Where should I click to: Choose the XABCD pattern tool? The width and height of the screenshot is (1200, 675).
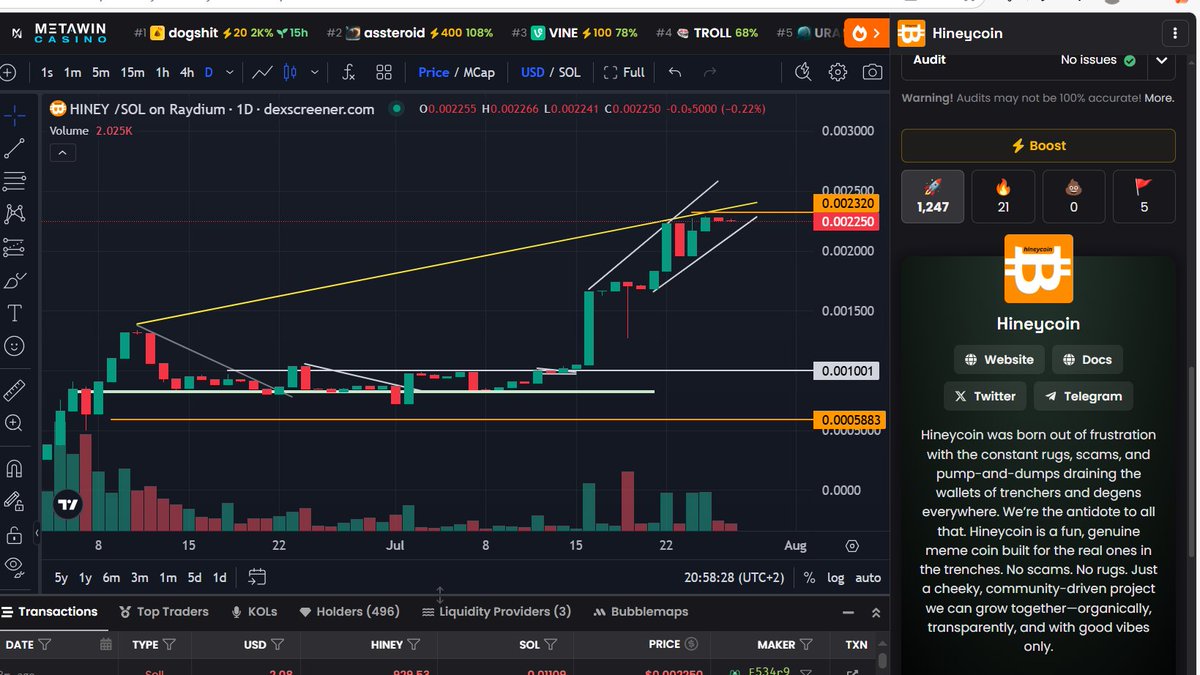click(x=14, y=214)
